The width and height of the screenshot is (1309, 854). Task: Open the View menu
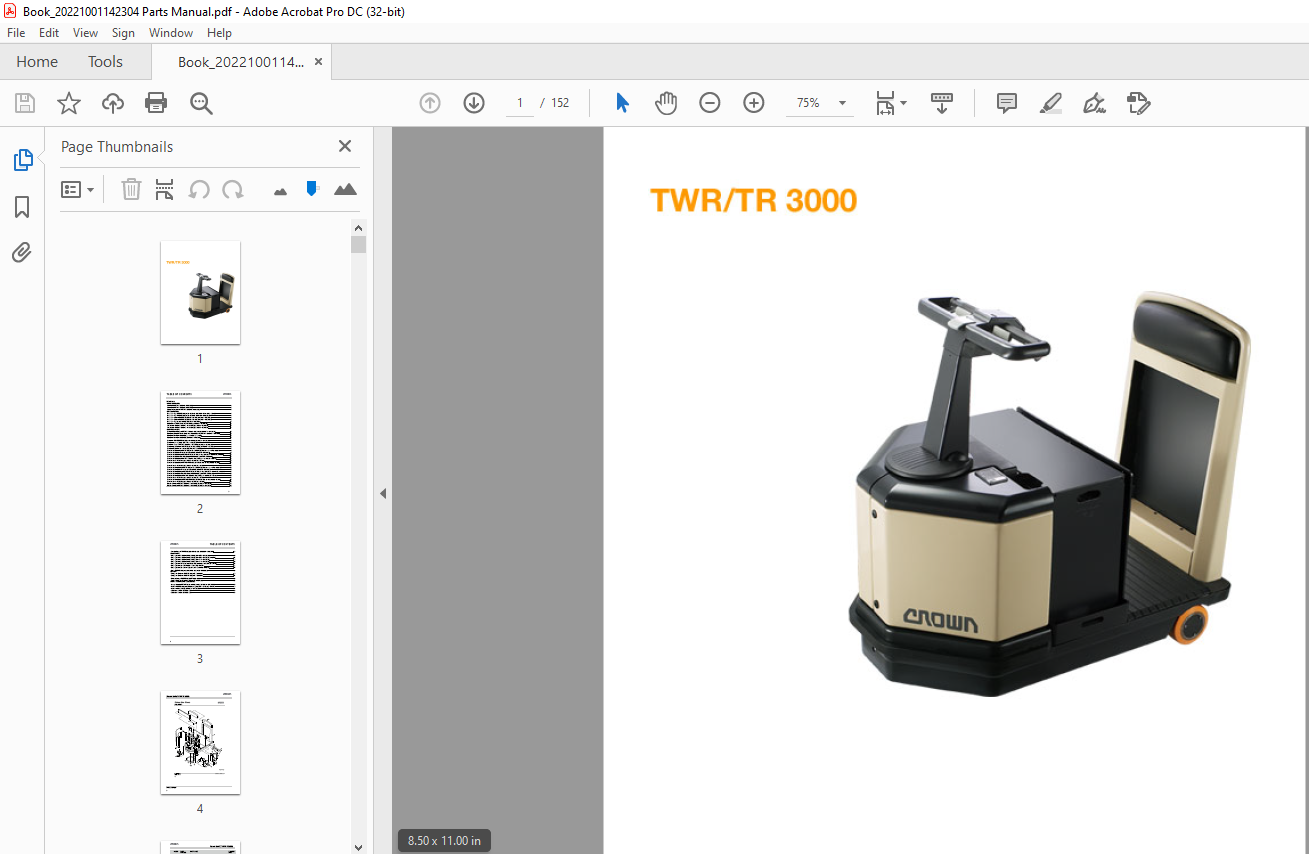[x=86, y=33]
